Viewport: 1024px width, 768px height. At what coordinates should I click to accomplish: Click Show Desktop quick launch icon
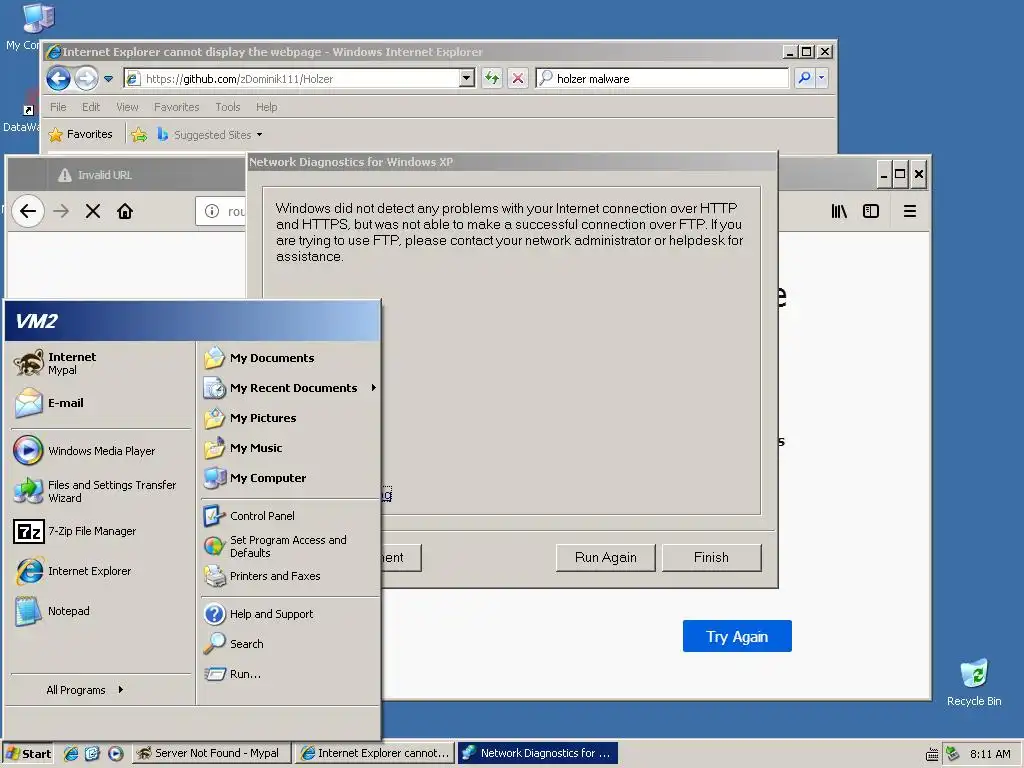click(x=92, y=754)
